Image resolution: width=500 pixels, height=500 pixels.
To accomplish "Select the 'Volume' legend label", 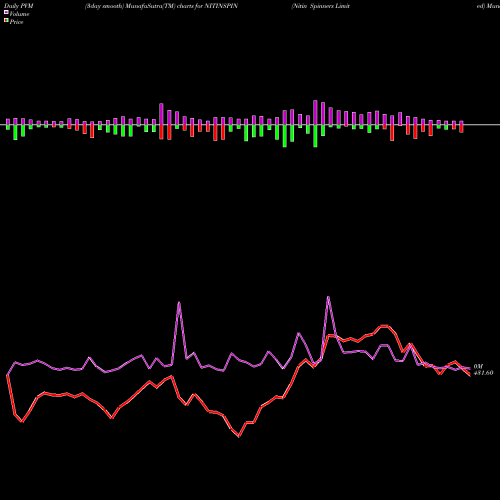I will coord(19,14).
